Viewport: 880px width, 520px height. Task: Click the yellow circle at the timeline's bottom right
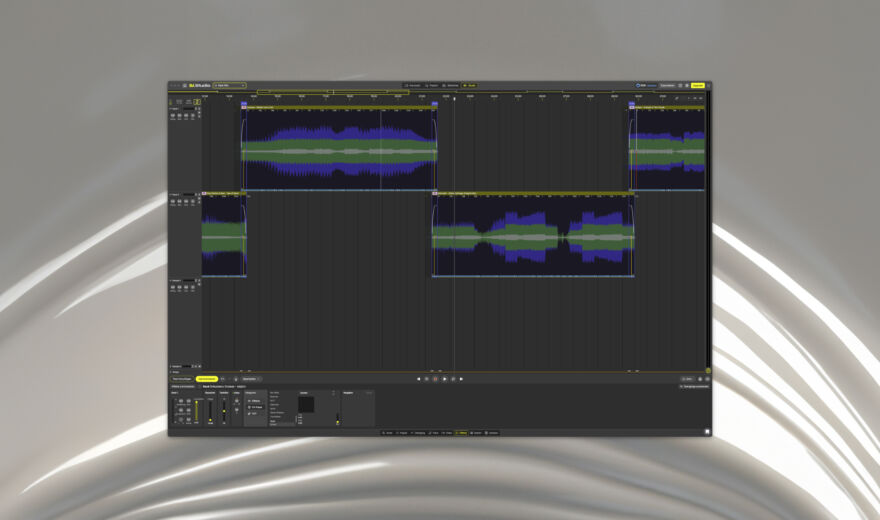pyautogui.click(x=708, y=371)
